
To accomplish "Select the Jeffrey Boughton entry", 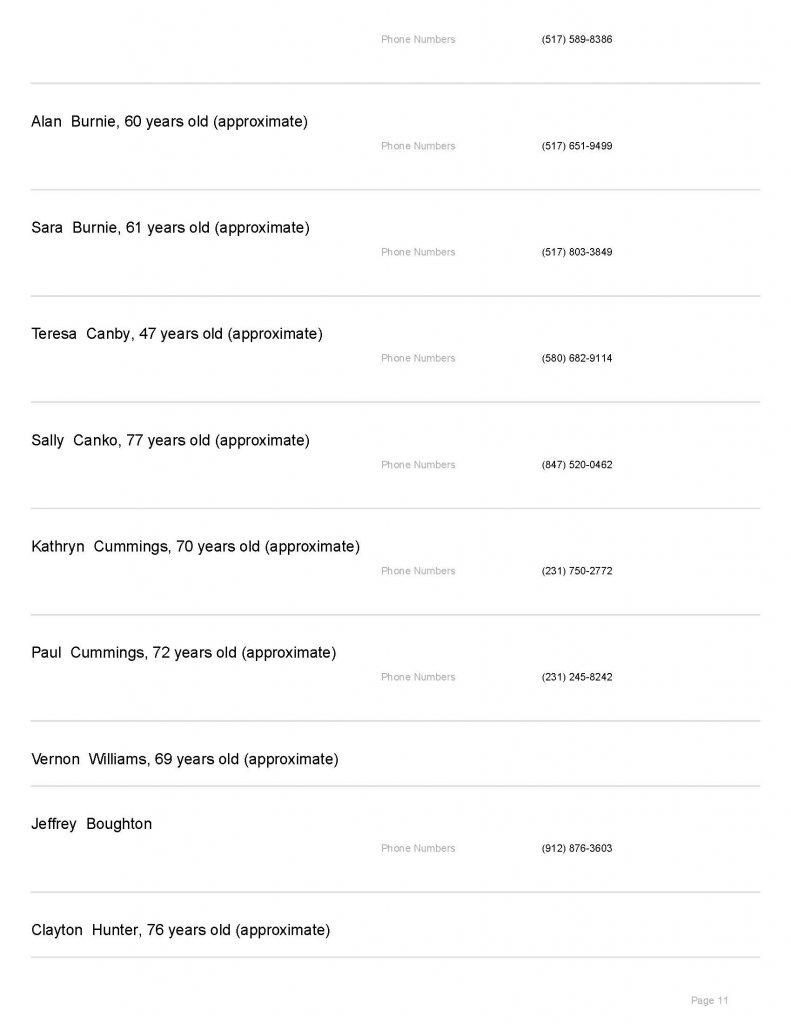I will pos(92,824).
